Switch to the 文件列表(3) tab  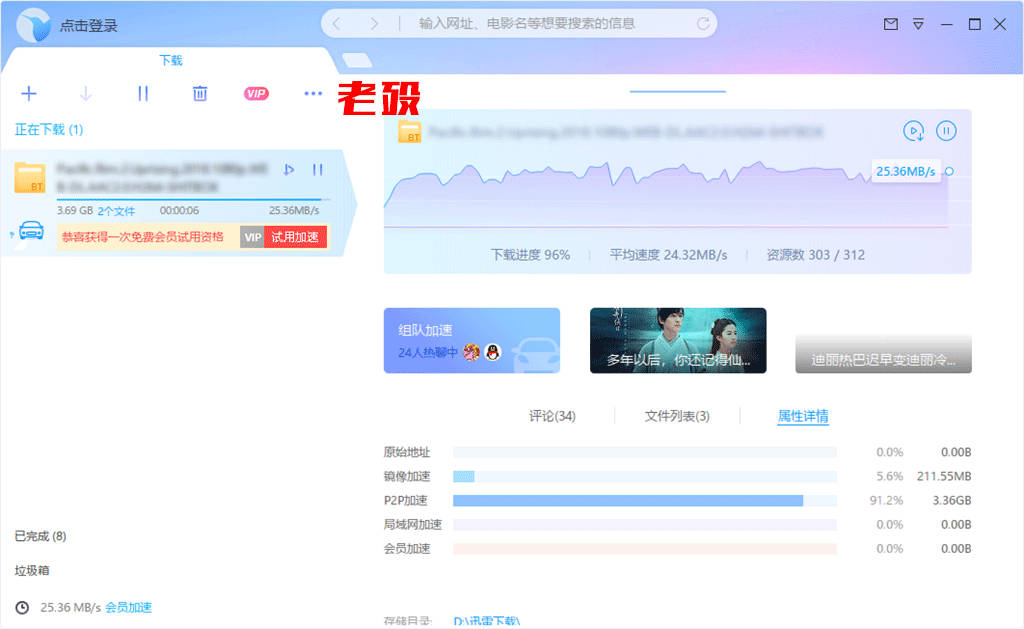pyautogui.click(x=677, y=416)
